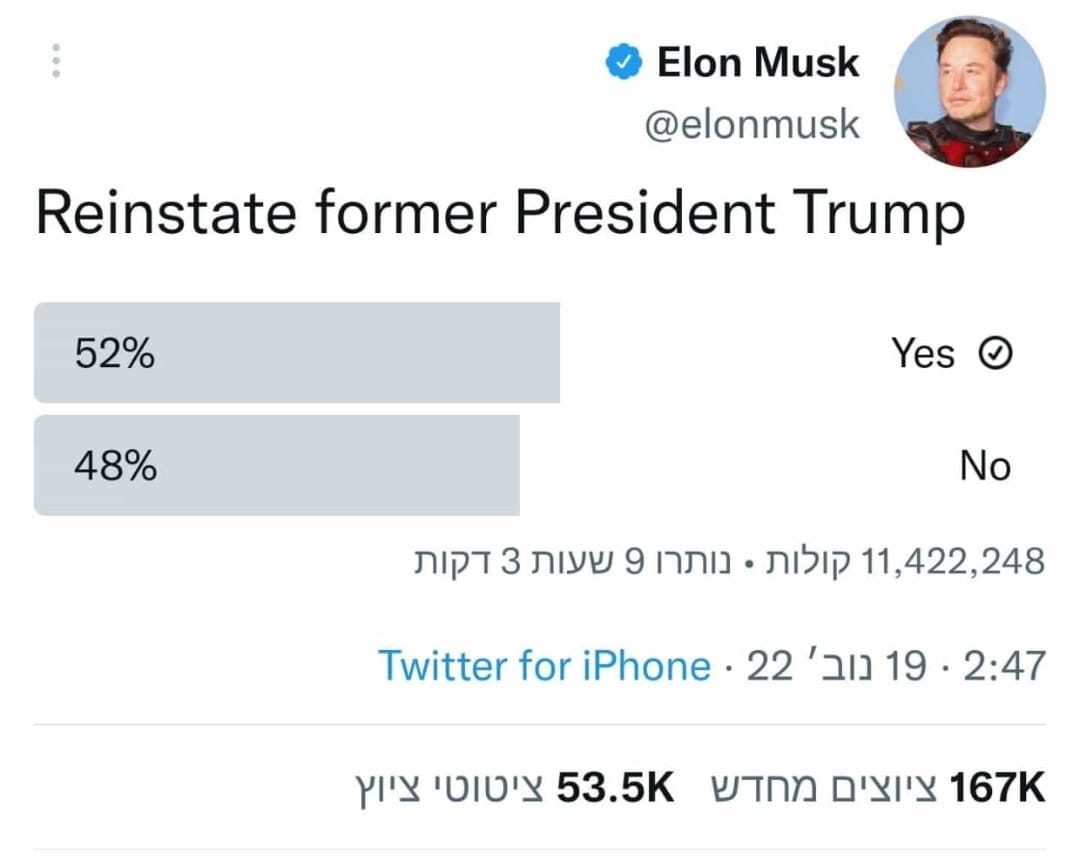The width and height of the screenshot is (1080, 862).
Task: Click the circular vote indicator beside Yes
Action: point(996,352)
